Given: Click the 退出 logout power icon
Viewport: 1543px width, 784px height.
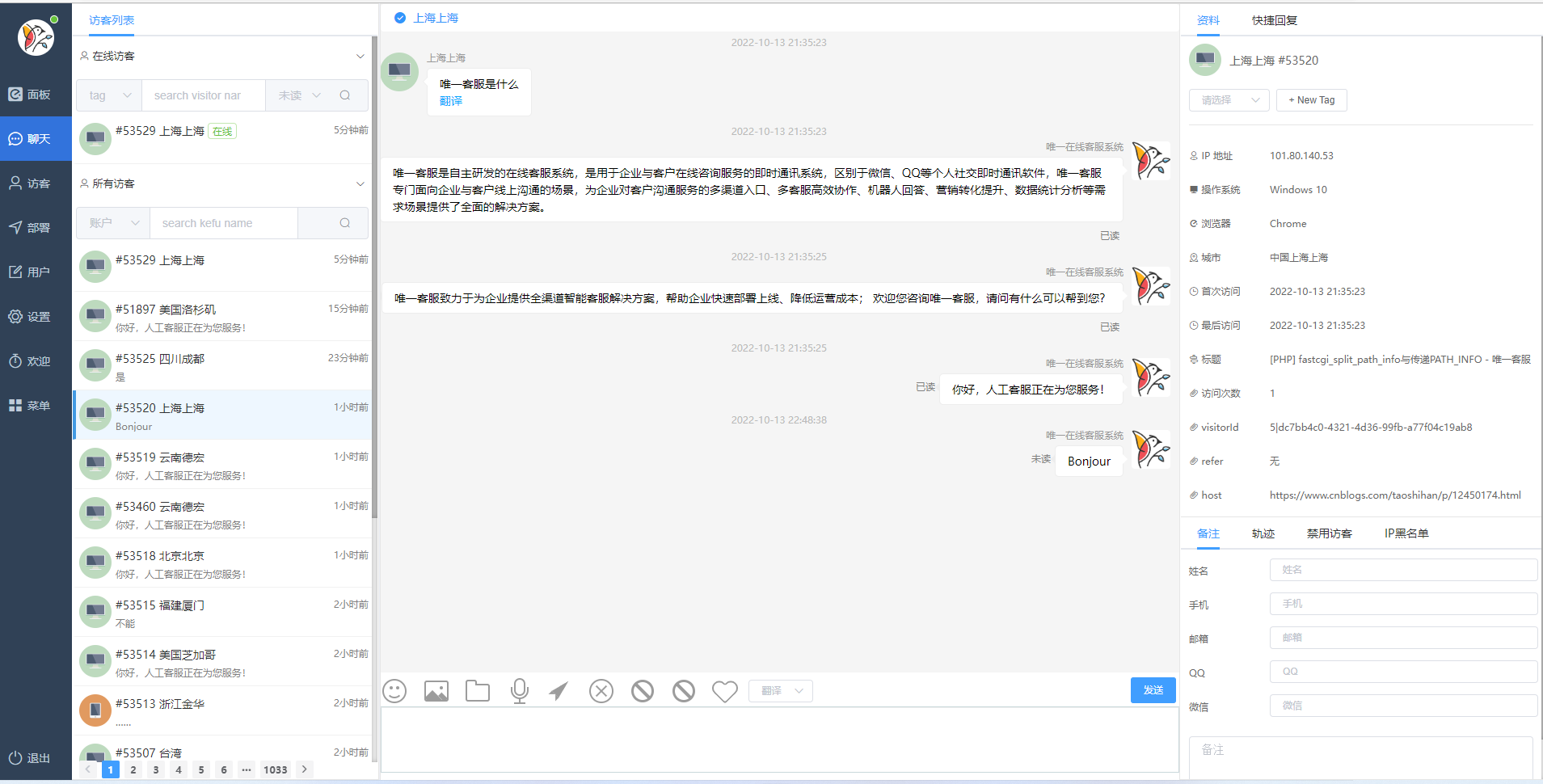Looking at the screenshot, I should (15, 758).
